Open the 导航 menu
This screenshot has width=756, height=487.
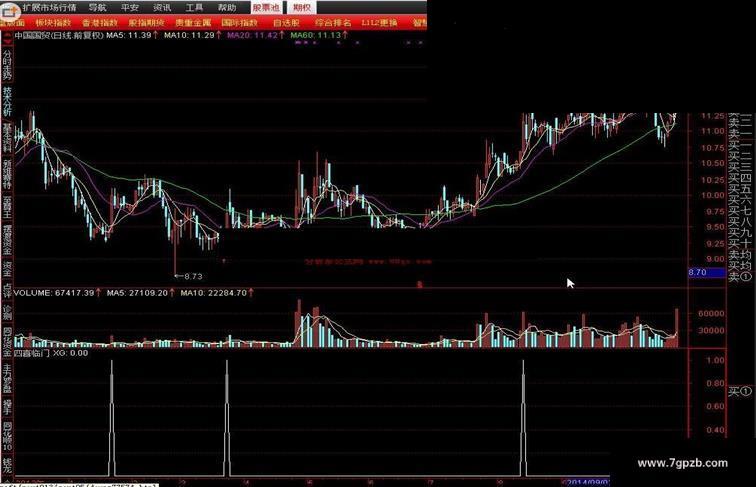point(97,7)
